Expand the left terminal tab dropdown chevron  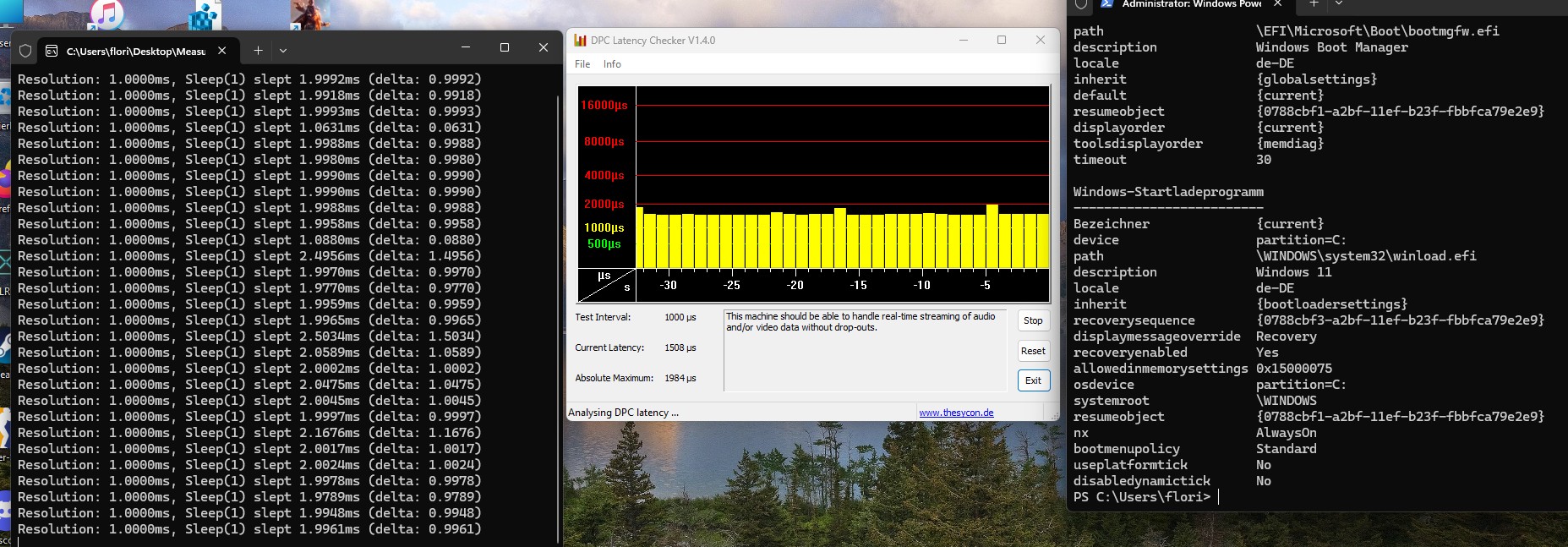[x=283, y=51]
